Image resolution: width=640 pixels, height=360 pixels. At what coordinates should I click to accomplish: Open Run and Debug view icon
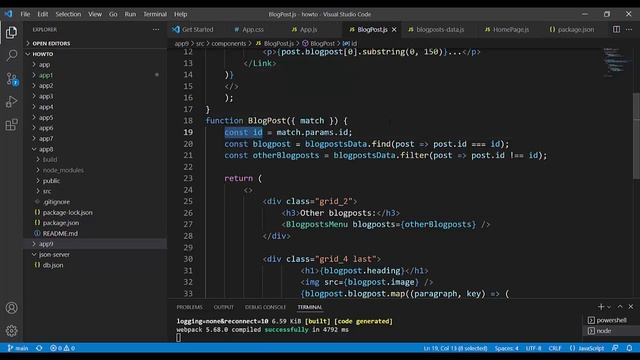tap(11, 102)
